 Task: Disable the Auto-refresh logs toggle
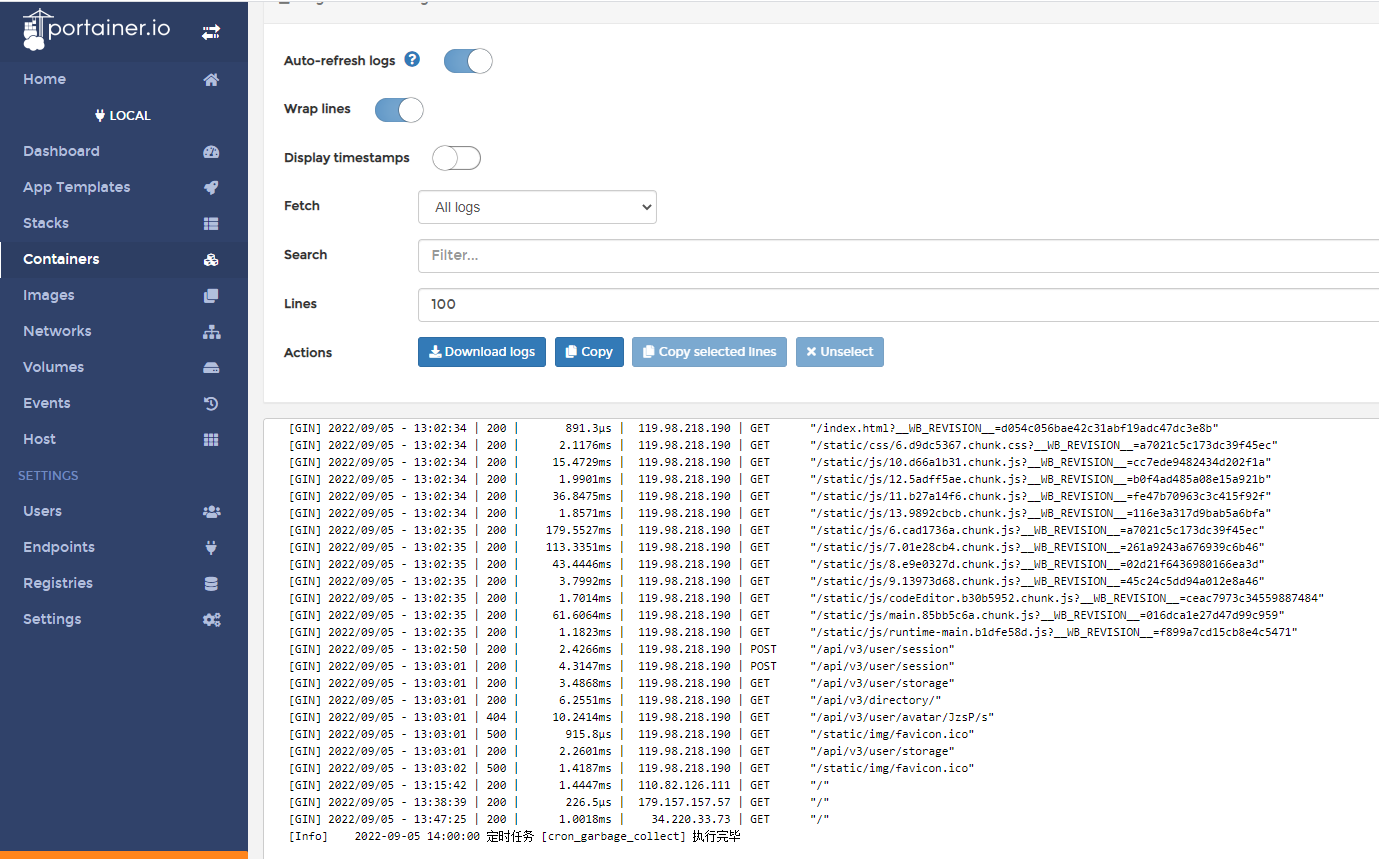click(x=468, y=61)
